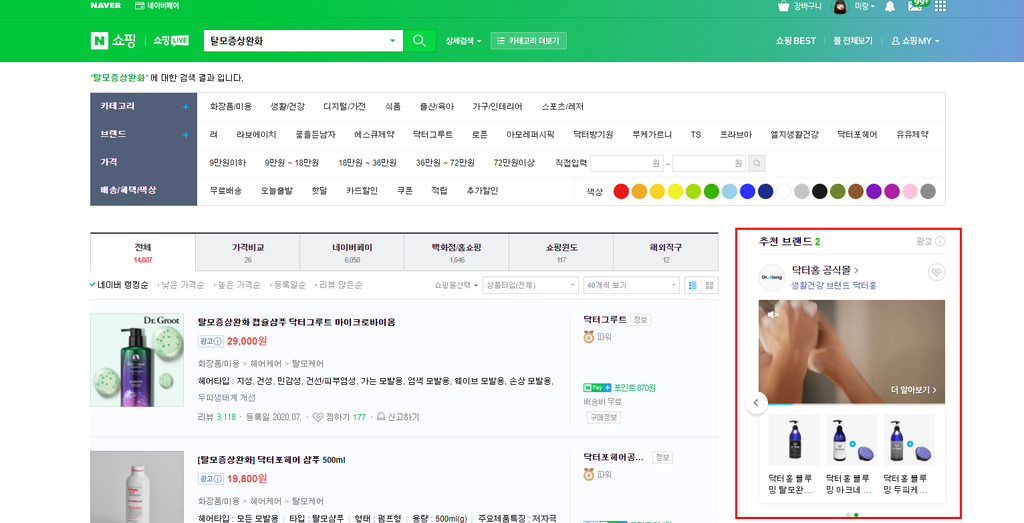
Task: Select the black color swatch
Action: coord(819,191)
